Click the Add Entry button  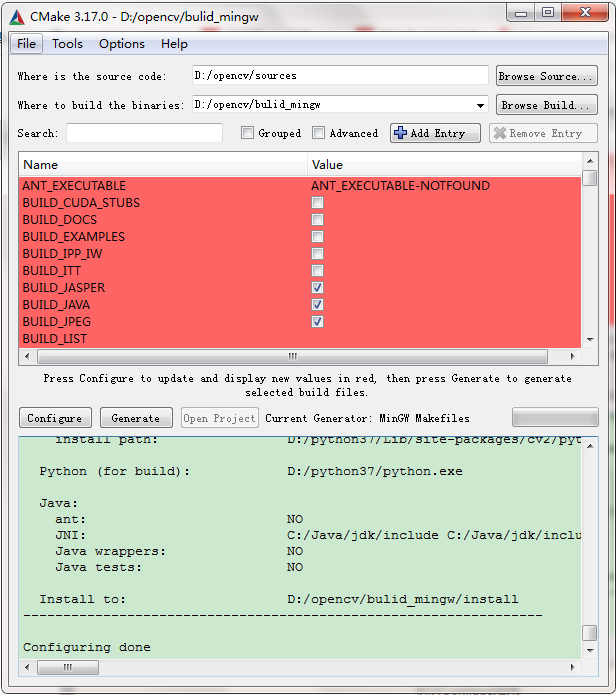coord(435,133)
